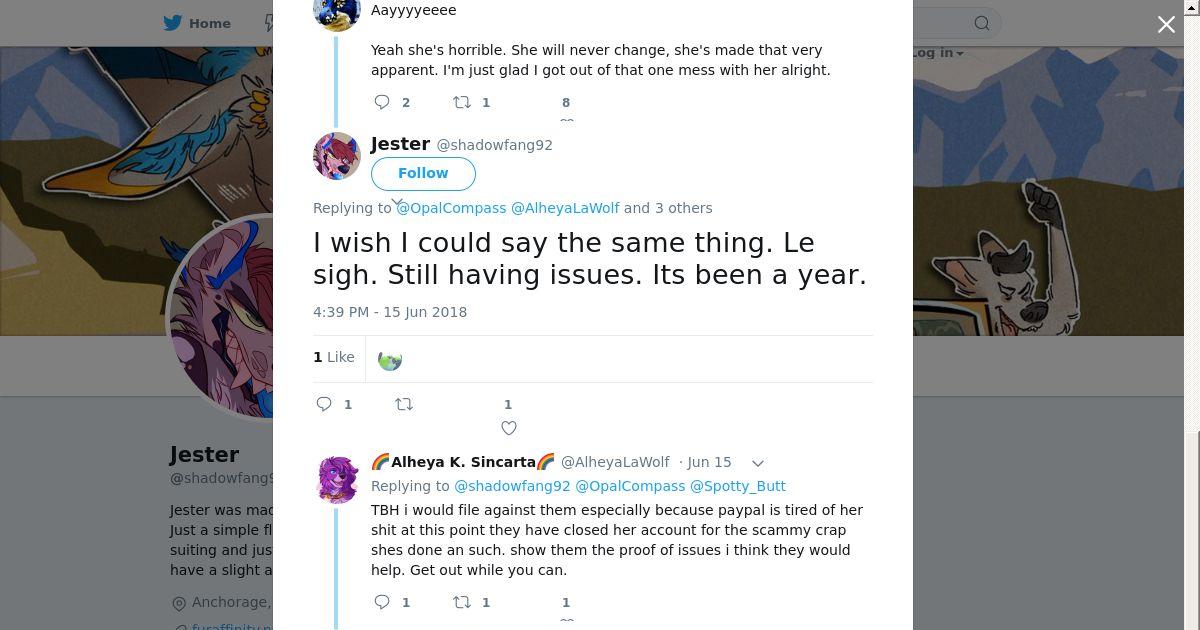Open the Log in dropdown
The image size is (1200, 630).
[x=937, y=53]
